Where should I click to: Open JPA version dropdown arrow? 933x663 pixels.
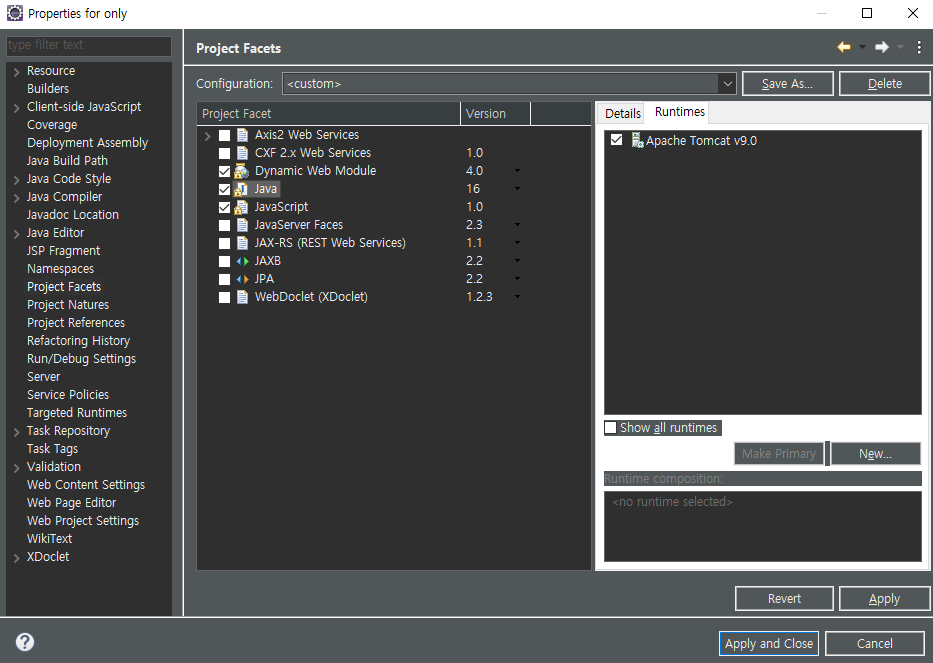click(517, 279)
